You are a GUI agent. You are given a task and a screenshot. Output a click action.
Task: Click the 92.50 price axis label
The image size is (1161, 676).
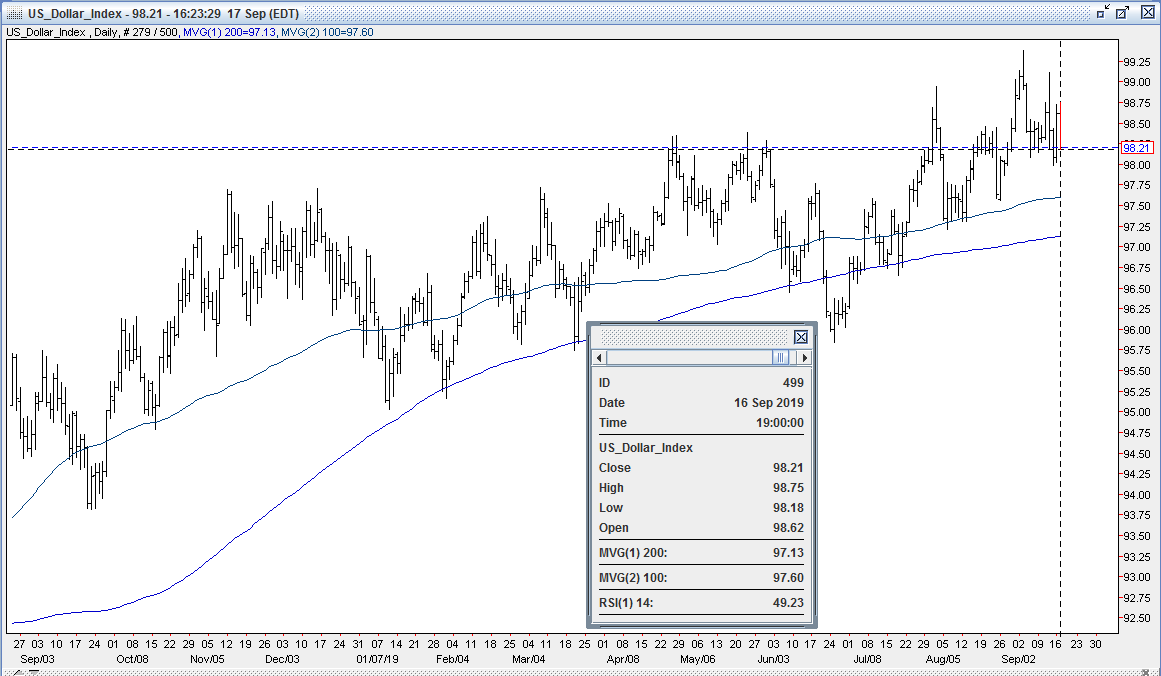[x=1137, y=618]
